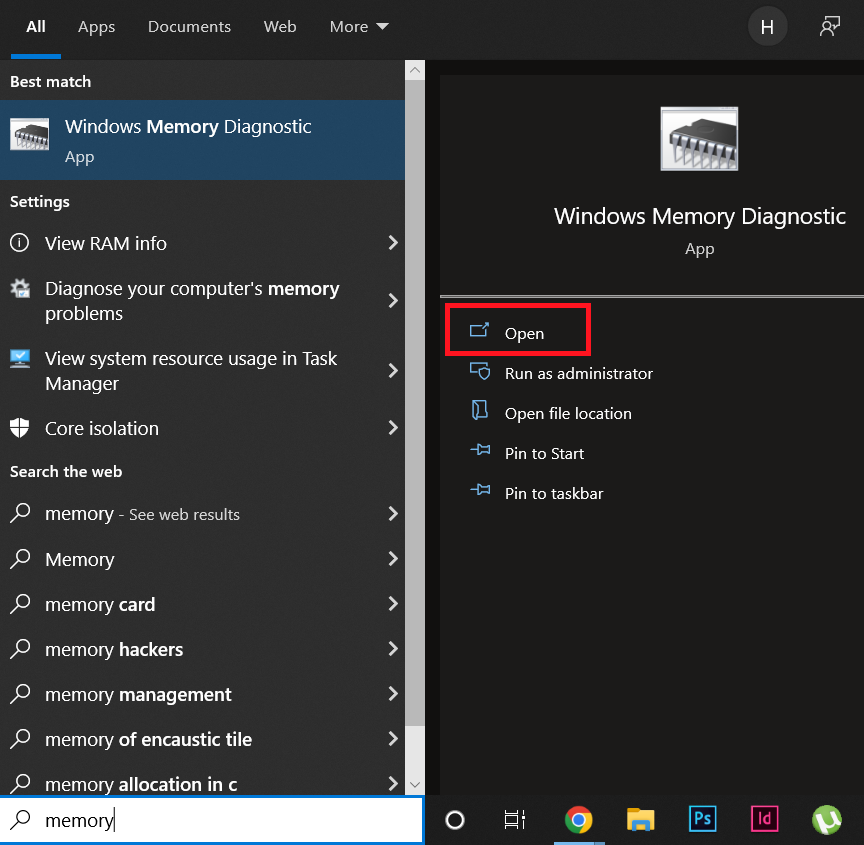
Task: Click the Run as administrator shield icon
Action: point(479,371)
